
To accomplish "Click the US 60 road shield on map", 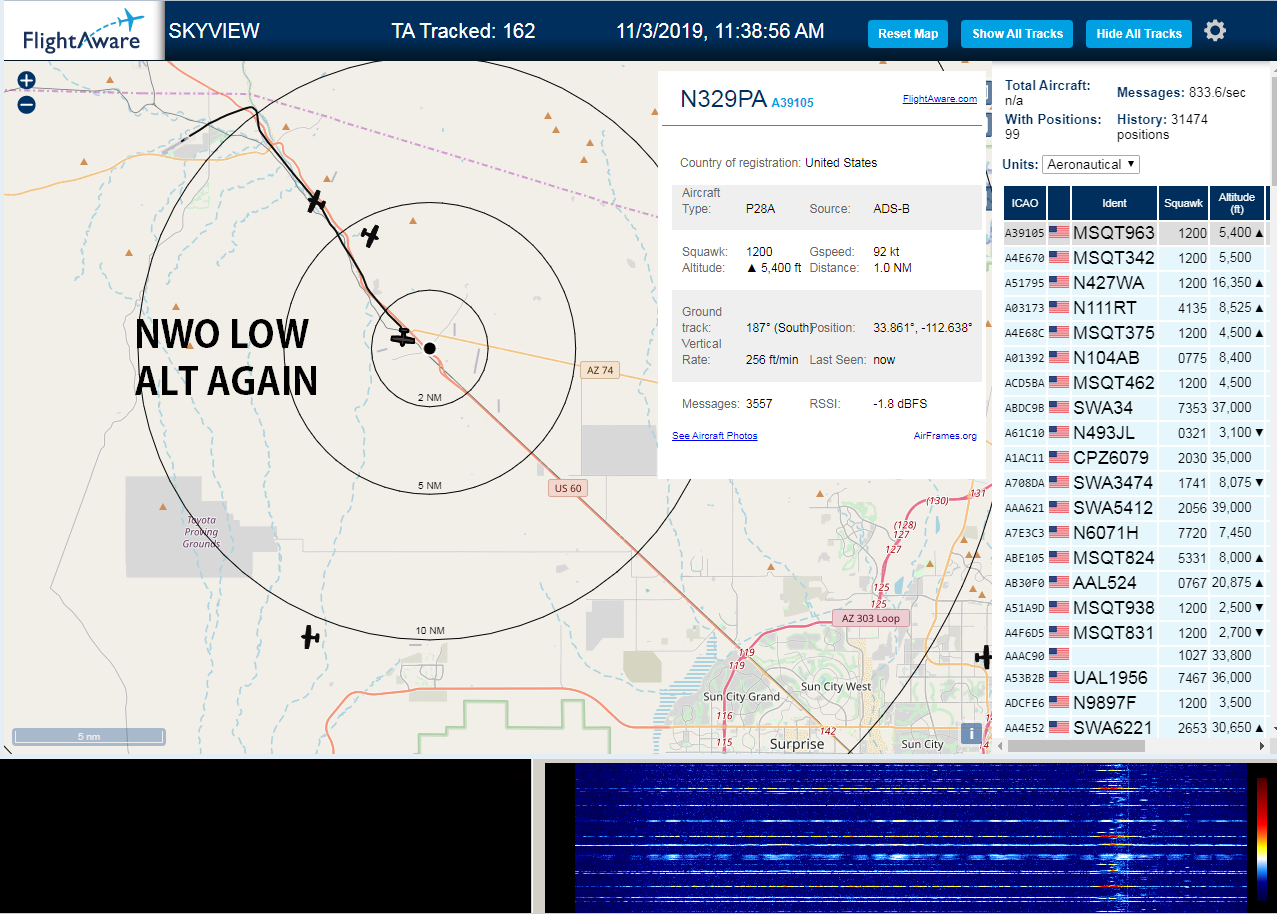I will pyautogui.click(x=568, y=488).
